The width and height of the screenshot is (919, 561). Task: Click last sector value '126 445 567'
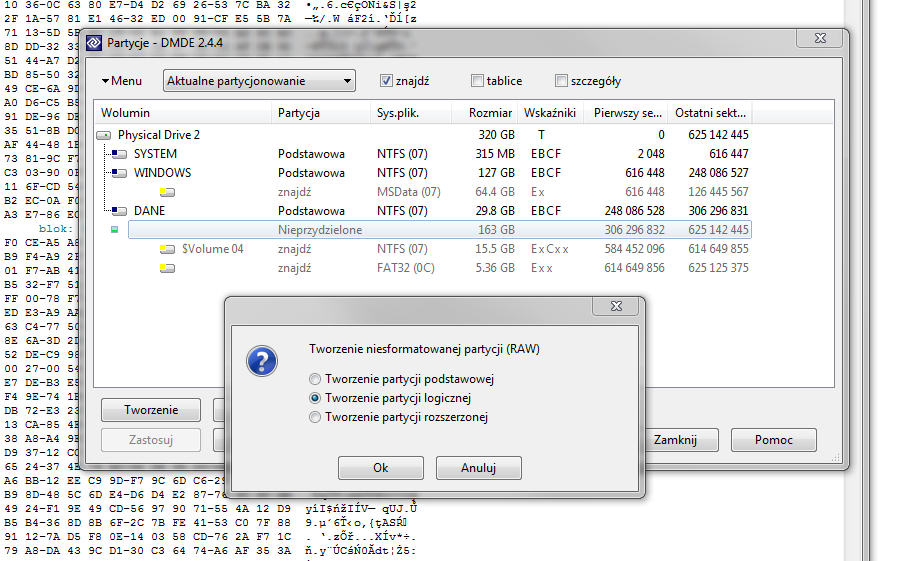719,192
